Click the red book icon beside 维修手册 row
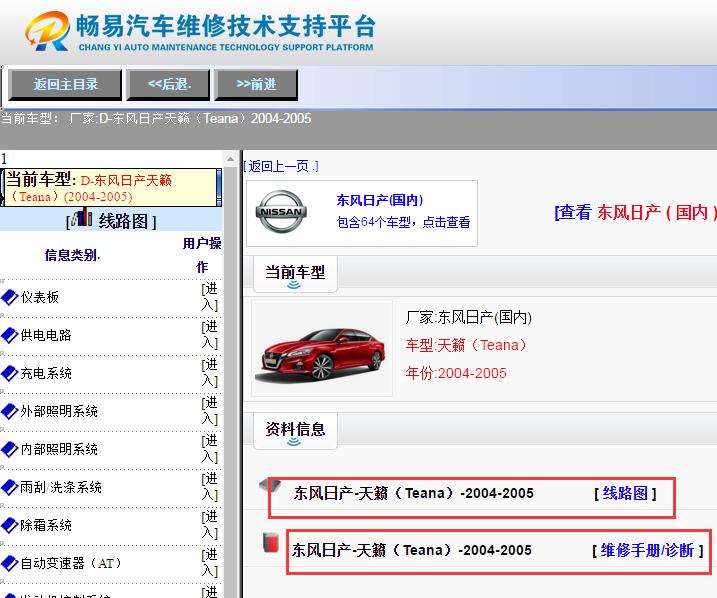This screenshot has height=598, width=717. point(271,542)
